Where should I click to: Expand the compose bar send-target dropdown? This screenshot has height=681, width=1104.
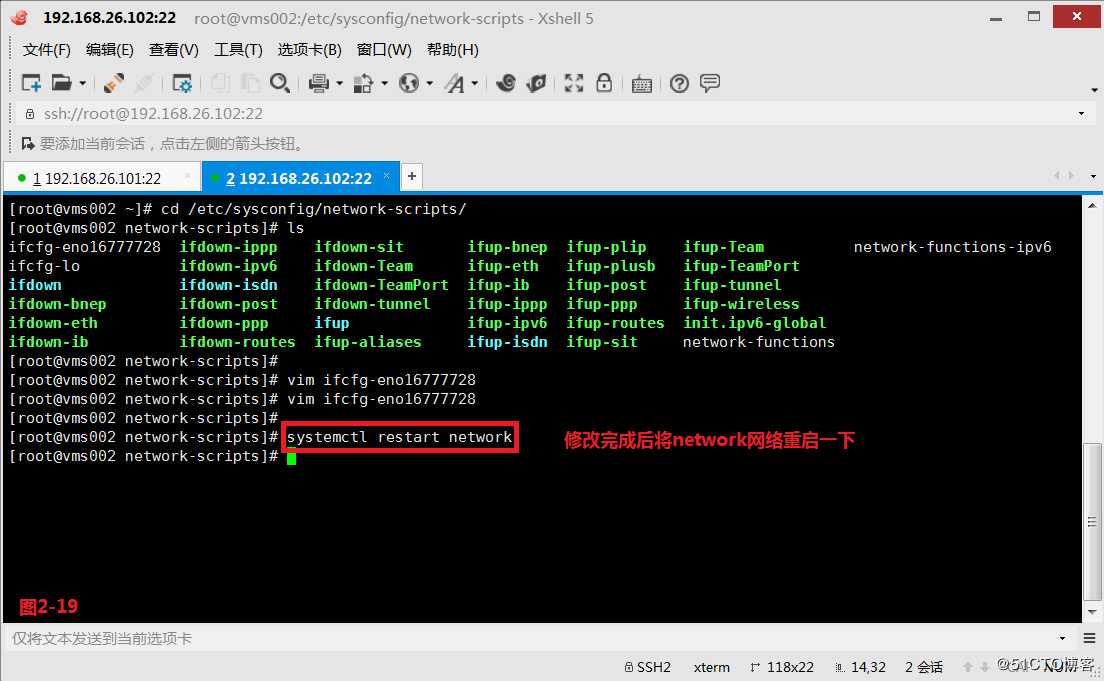1062,638
